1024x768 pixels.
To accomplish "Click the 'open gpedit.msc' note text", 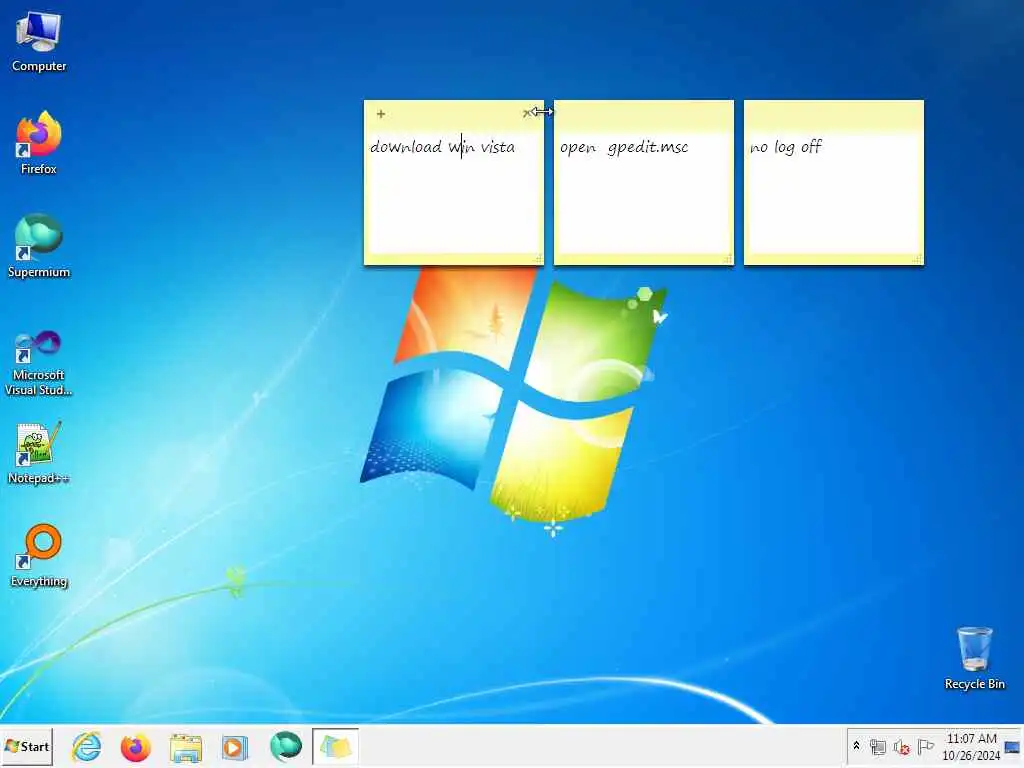I will point(624,148).
